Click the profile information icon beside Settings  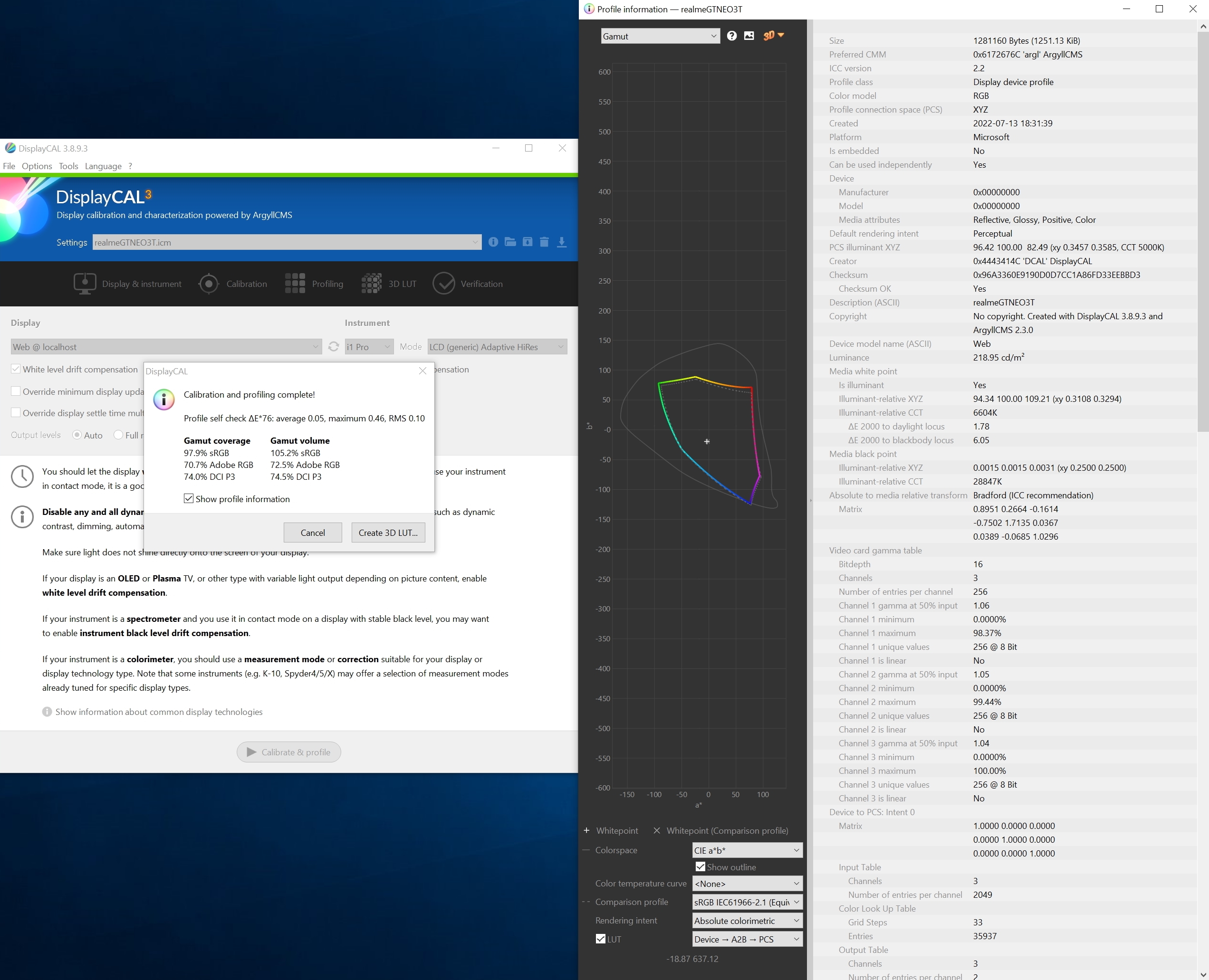click(x=493, y=242)
